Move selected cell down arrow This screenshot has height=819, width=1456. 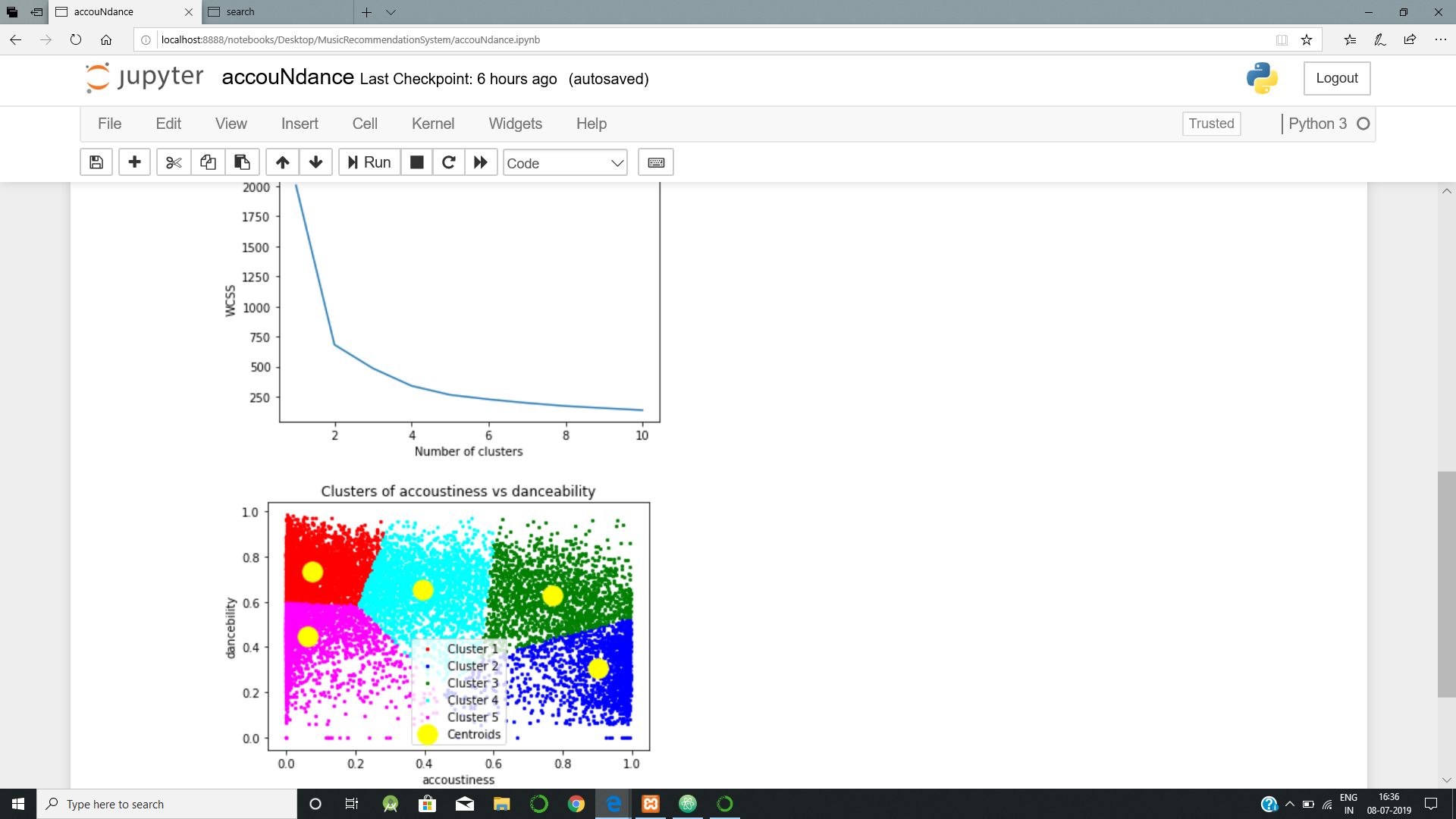[315, 162]
